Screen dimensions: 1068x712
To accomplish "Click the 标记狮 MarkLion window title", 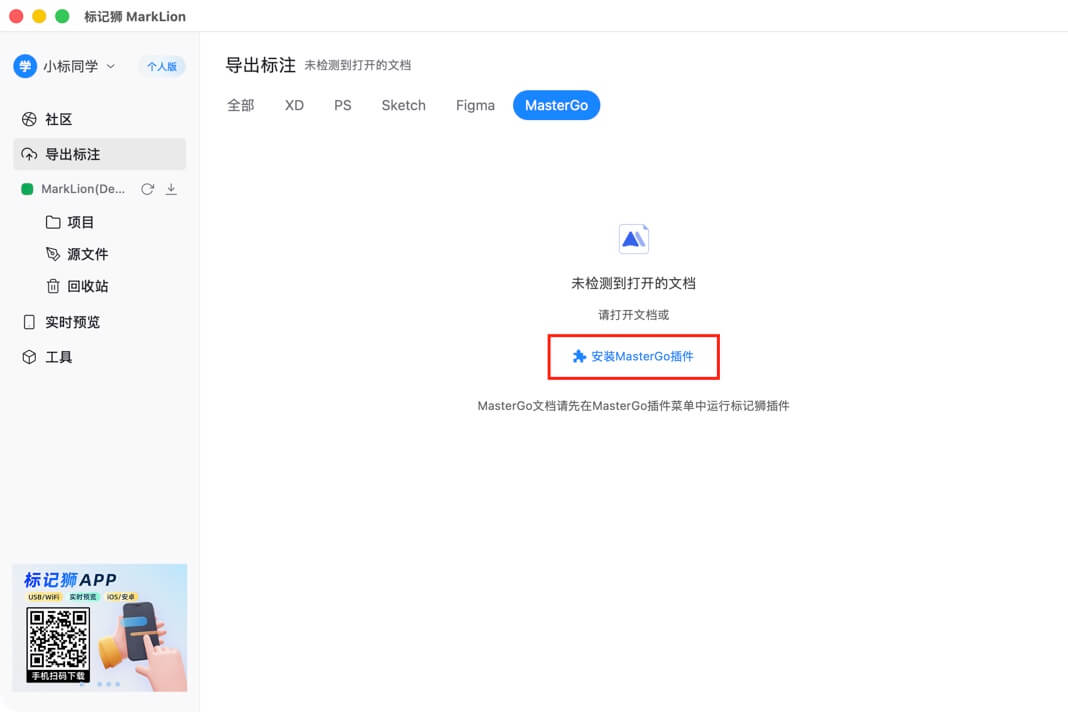I will click(135, 16).
